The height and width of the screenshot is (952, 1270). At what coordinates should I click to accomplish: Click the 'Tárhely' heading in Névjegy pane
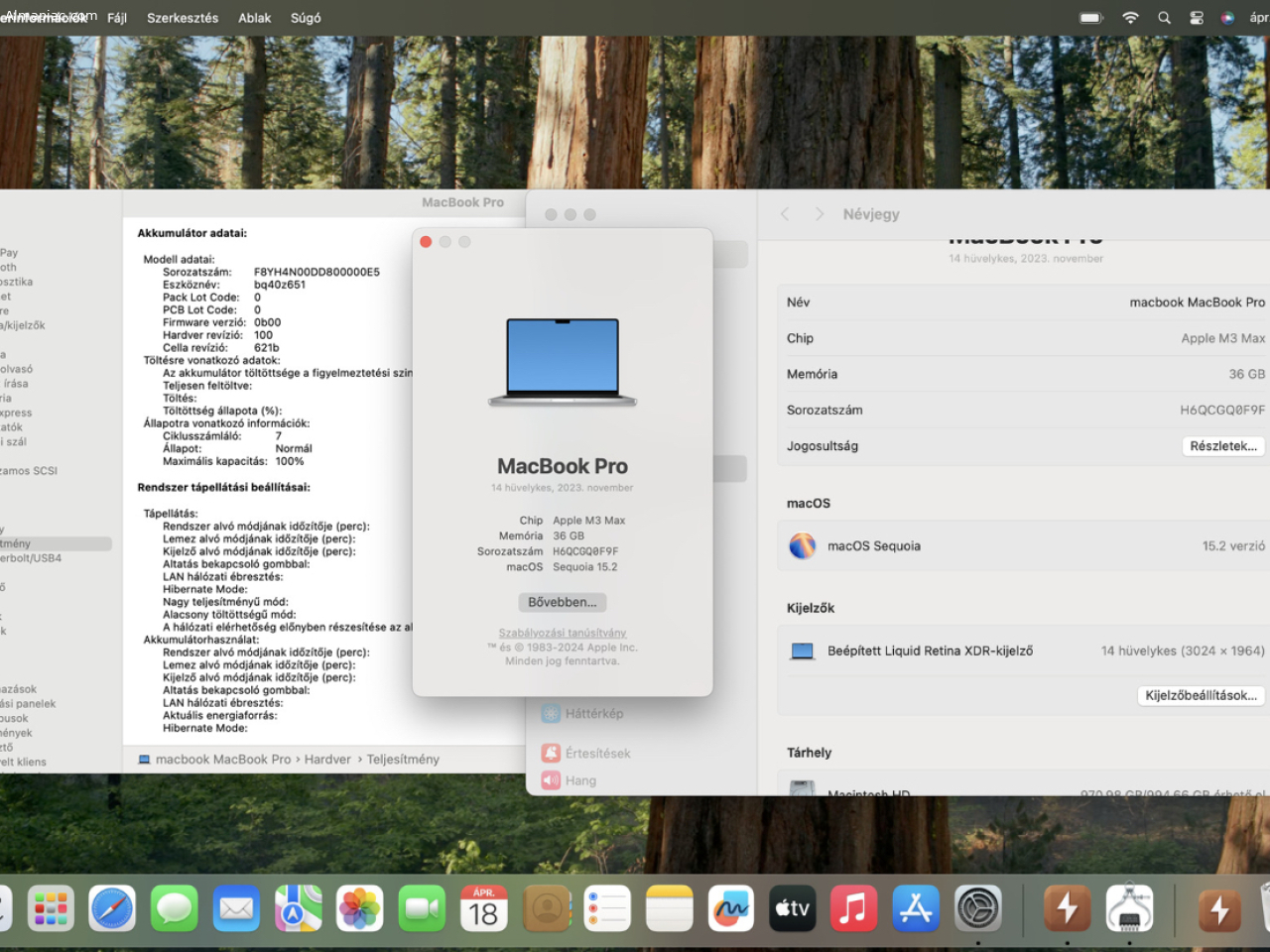(810, 753)
